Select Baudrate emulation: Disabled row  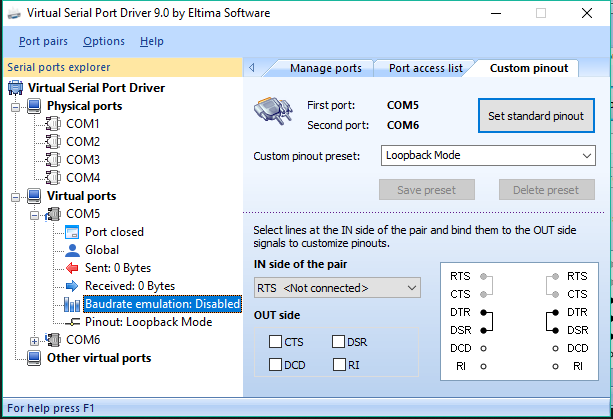point(162,304)
